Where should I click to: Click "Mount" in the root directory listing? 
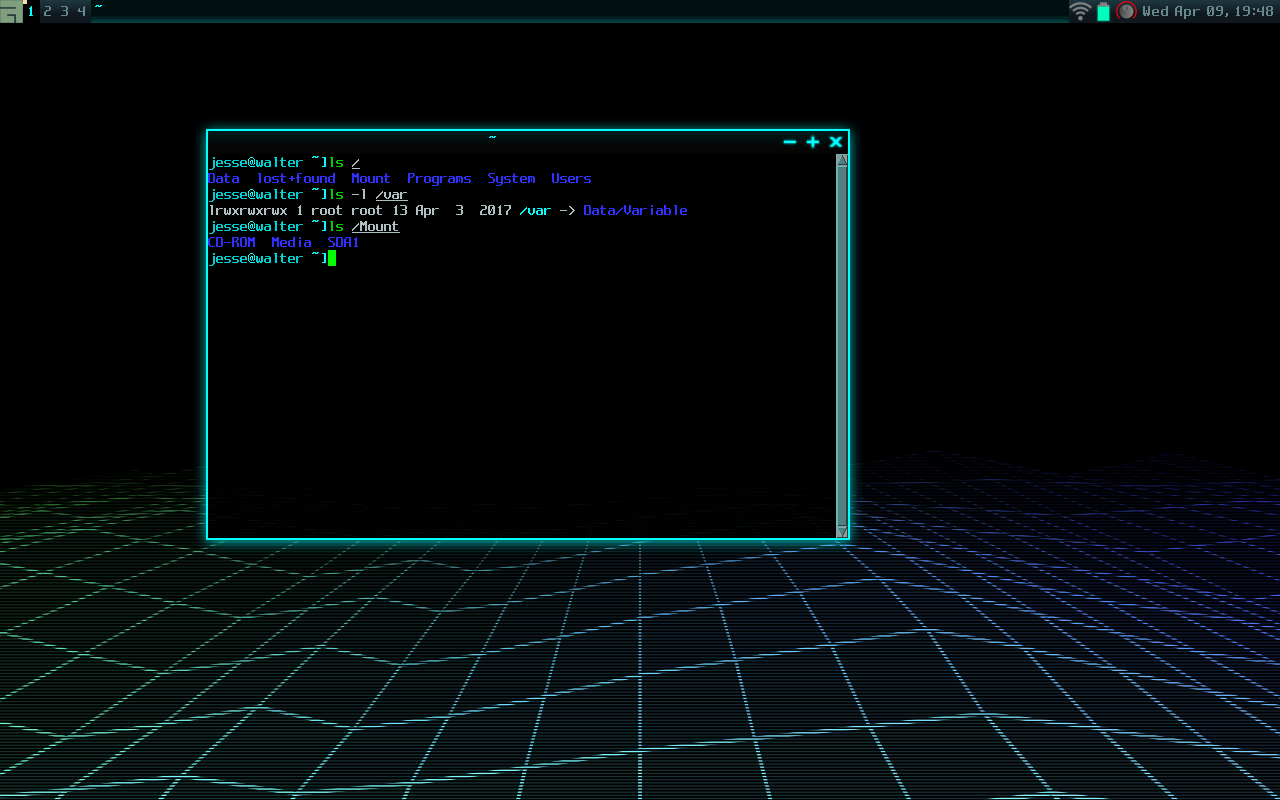(371, 178)
